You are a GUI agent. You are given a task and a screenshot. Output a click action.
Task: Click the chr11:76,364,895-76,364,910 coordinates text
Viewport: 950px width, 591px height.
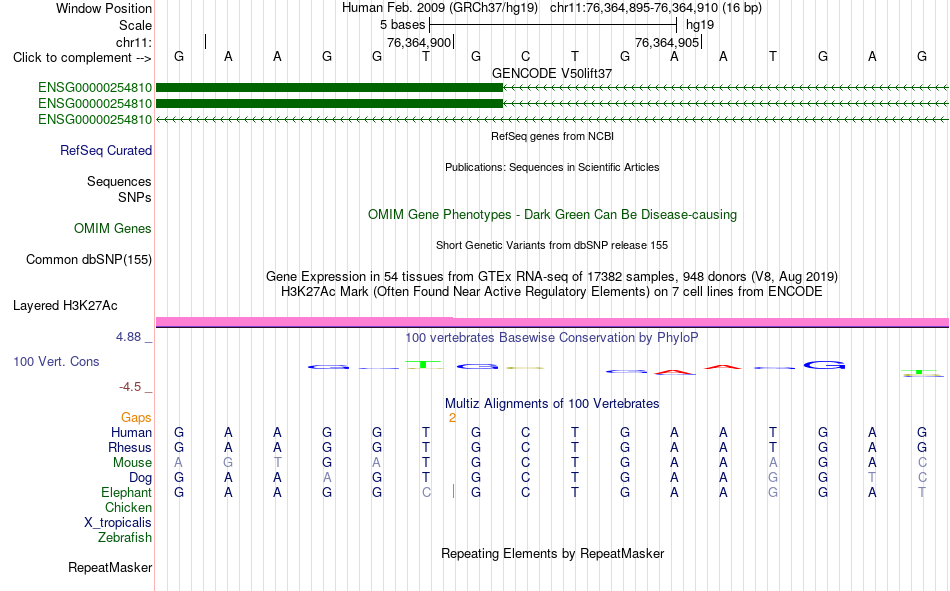(656, 8)
